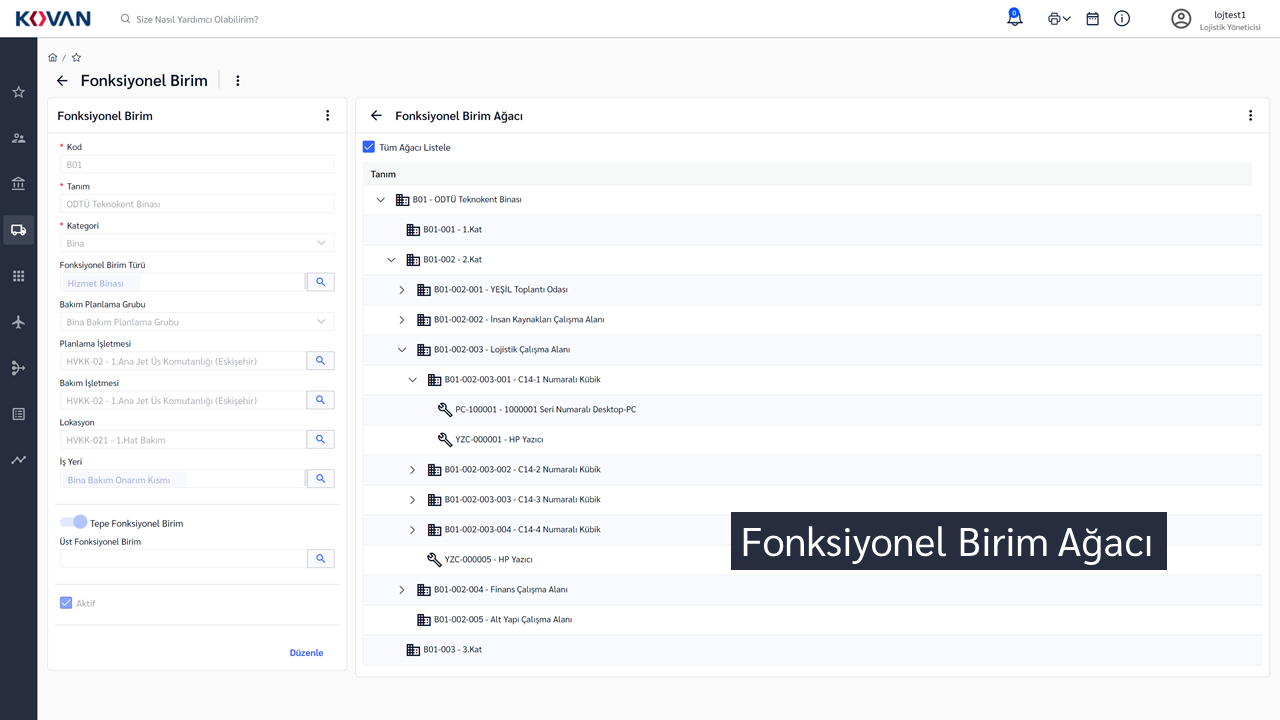
Task: Expand C14-2 Numaralı Kübik node
Action: coord(413,470)
